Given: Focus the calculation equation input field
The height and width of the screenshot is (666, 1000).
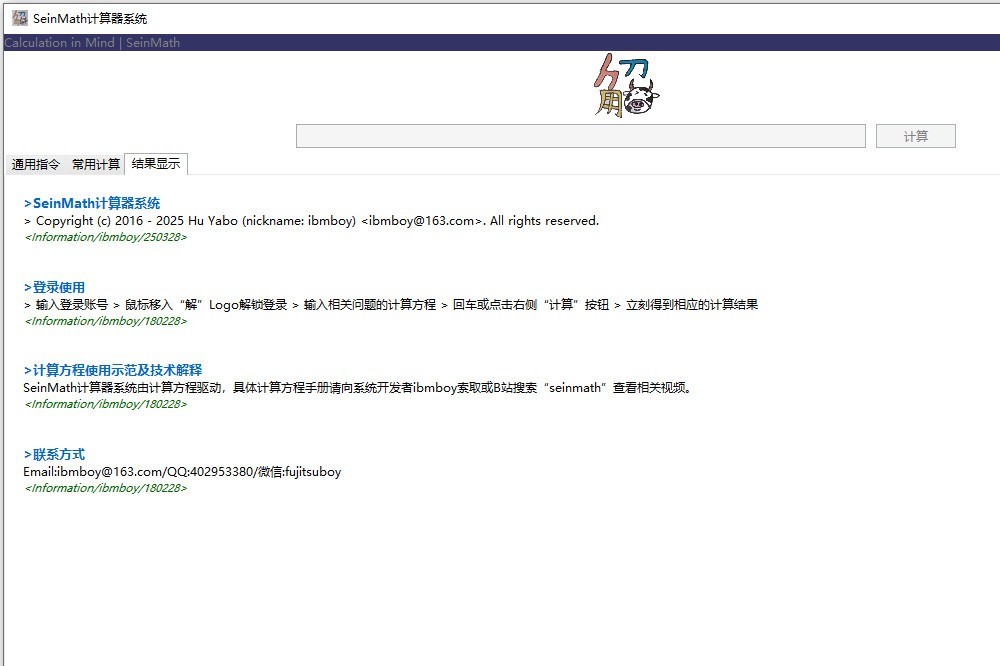Looking at the screenshot, I should pos(580,136).
